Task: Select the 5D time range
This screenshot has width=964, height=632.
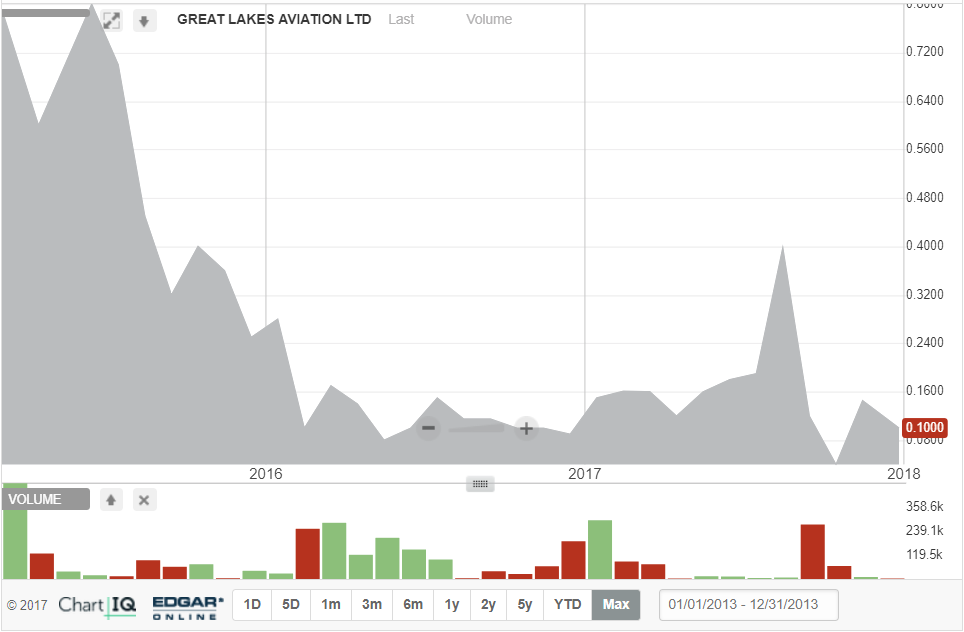Action: [291, 605]
